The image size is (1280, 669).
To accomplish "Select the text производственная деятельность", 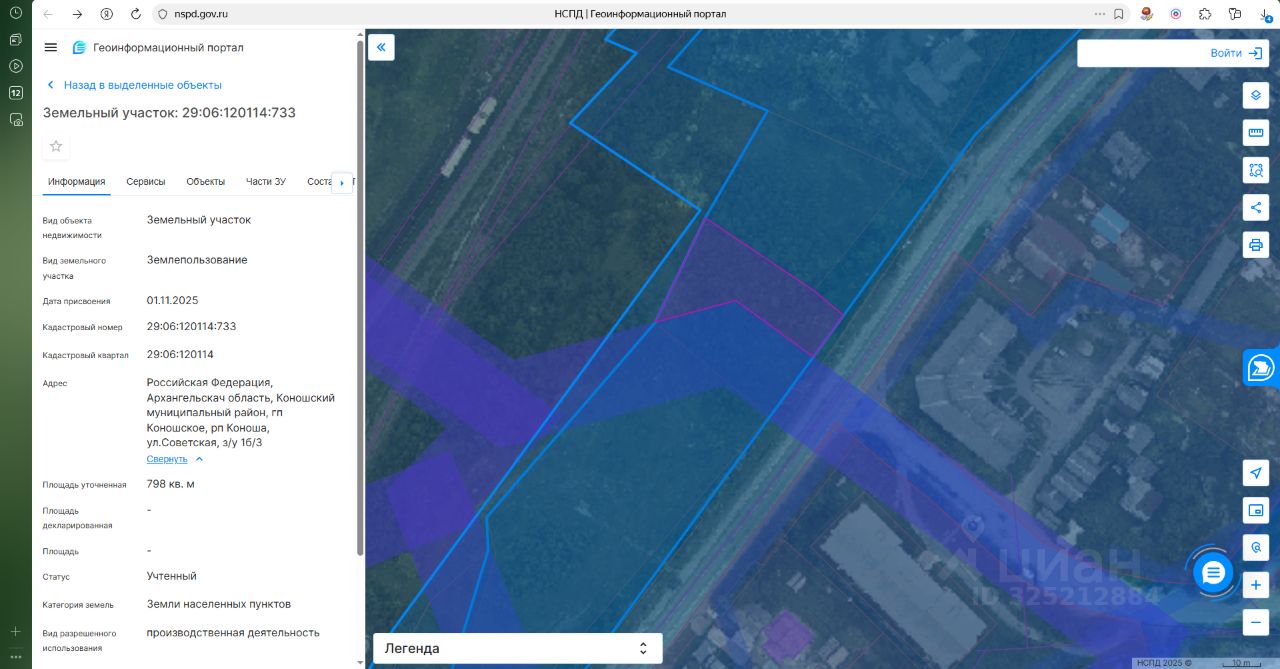I will 233,632.
